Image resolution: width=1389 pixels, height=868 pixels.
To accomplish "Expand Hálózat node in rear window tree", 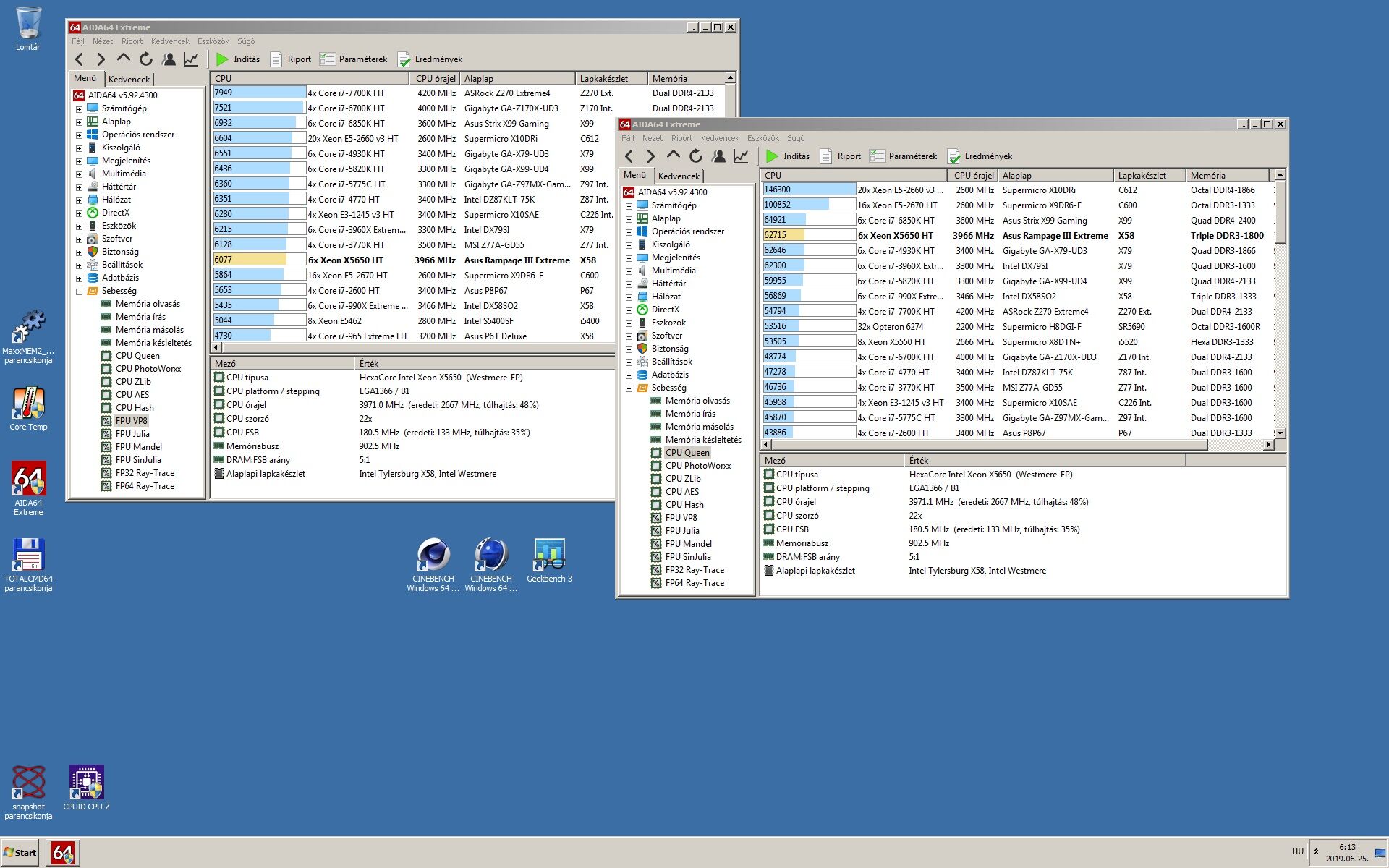I will pos(79,200).
